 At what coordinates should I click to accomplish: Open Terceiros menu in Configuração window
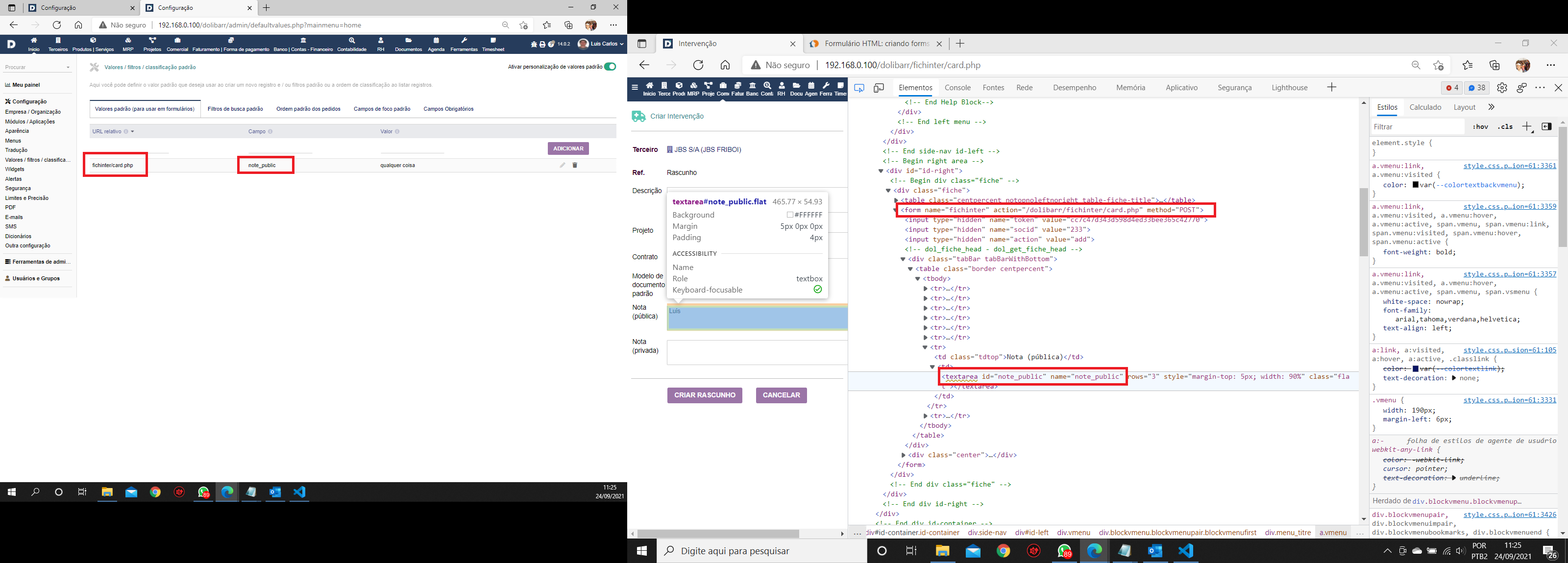pos(58,45)
